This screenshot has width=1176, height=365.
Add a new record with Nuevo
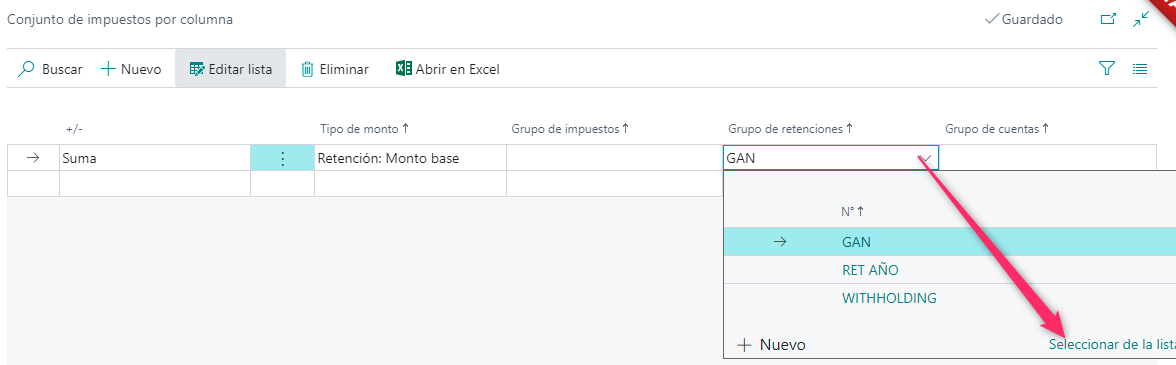coord(131,69)
